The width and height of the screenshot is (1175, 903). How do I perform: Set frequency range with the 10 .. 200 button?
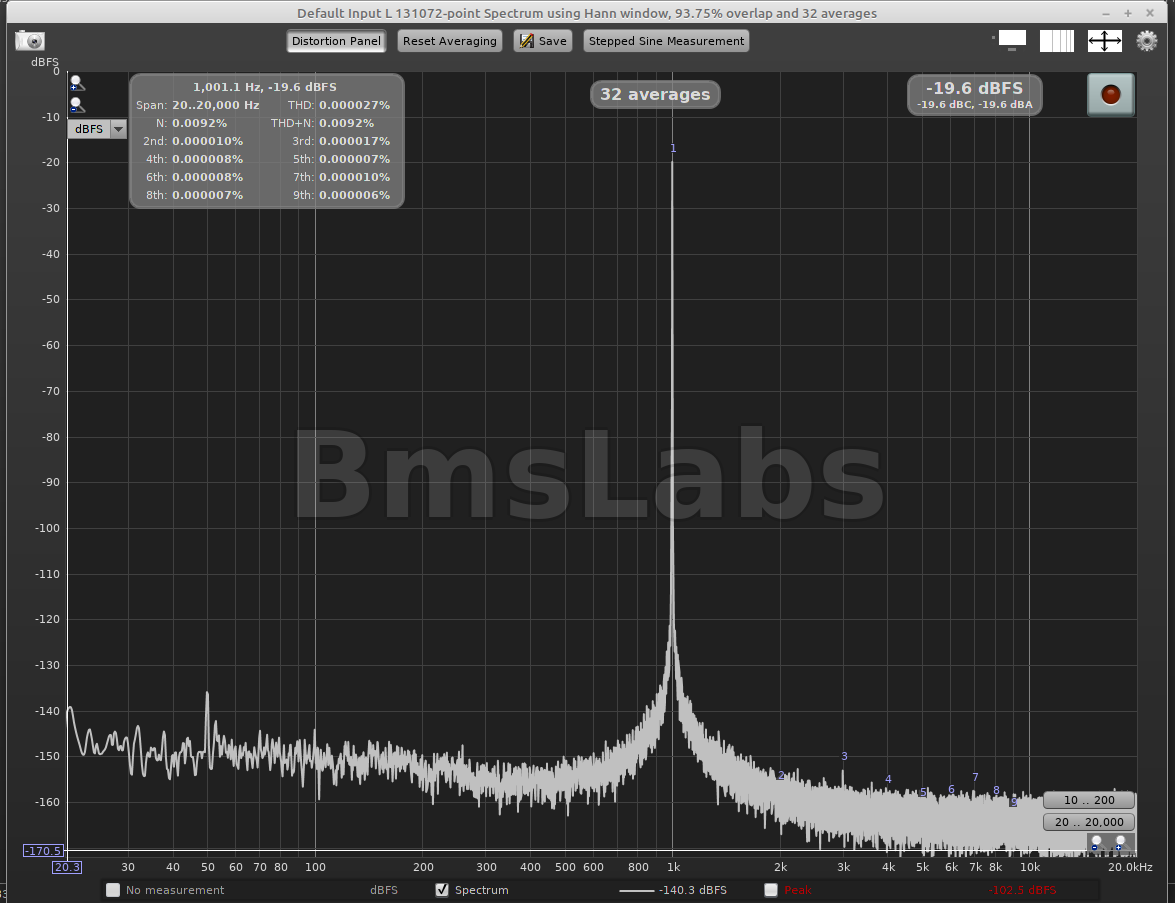(x=1089, y=800)
